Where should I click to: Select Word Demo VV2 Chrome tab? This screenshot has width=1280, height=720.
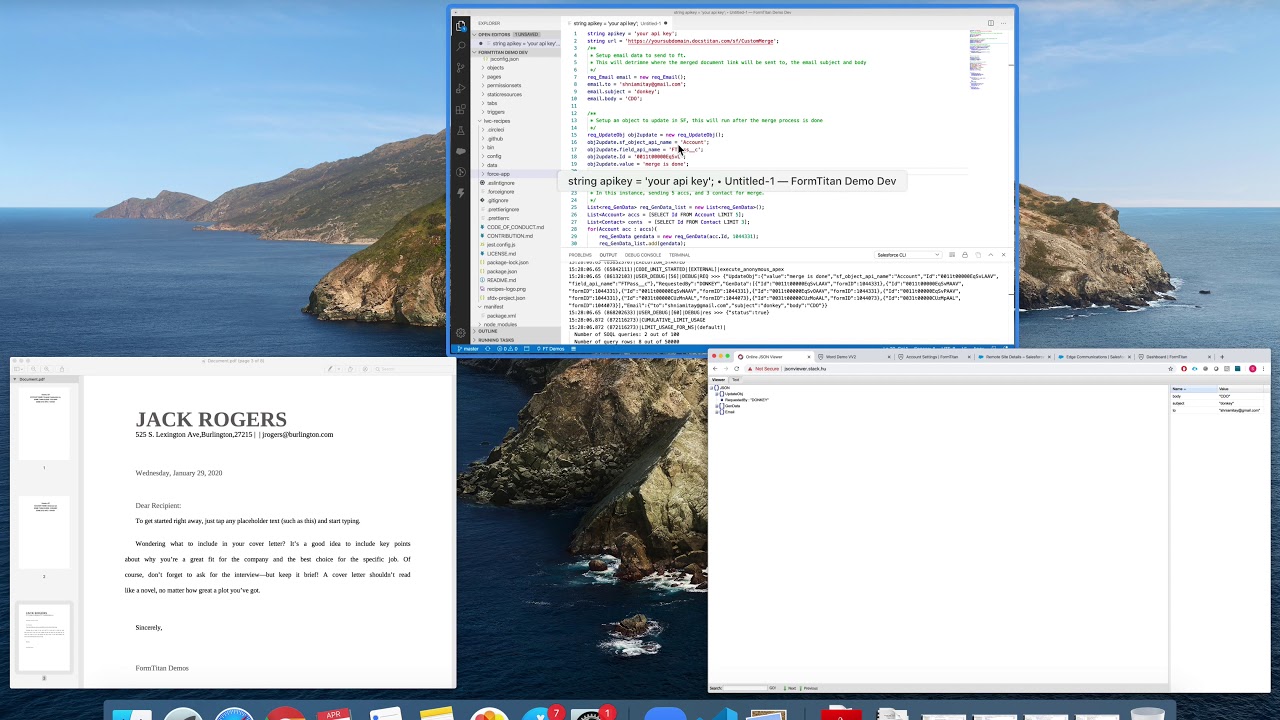coord(852,357)
